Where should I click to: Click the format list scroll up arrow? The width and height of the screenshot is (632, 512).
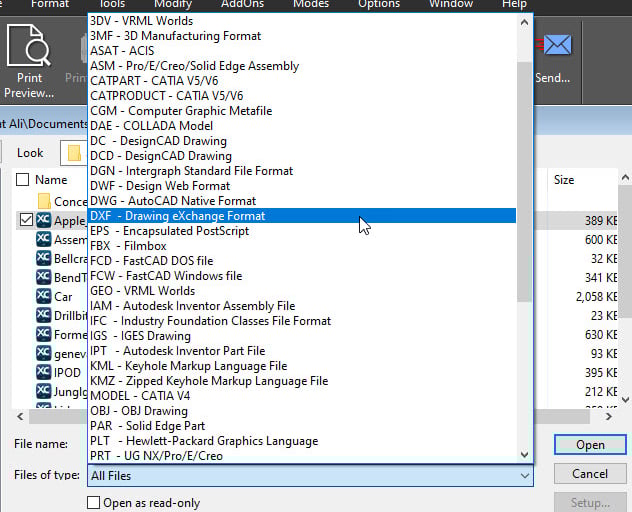524,23
